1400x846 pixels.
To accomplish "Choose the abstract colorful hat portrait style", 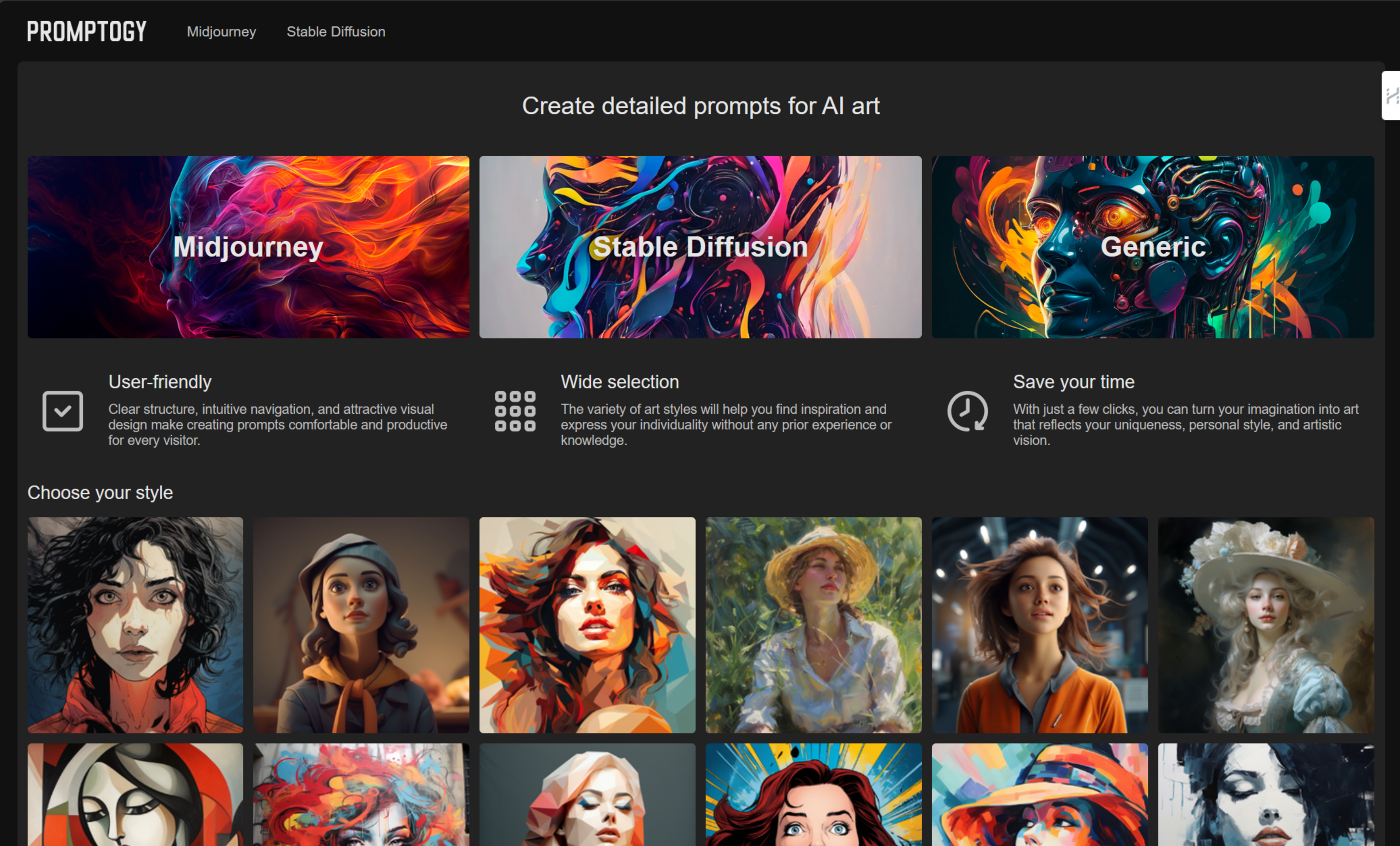I will point(1040,795).
